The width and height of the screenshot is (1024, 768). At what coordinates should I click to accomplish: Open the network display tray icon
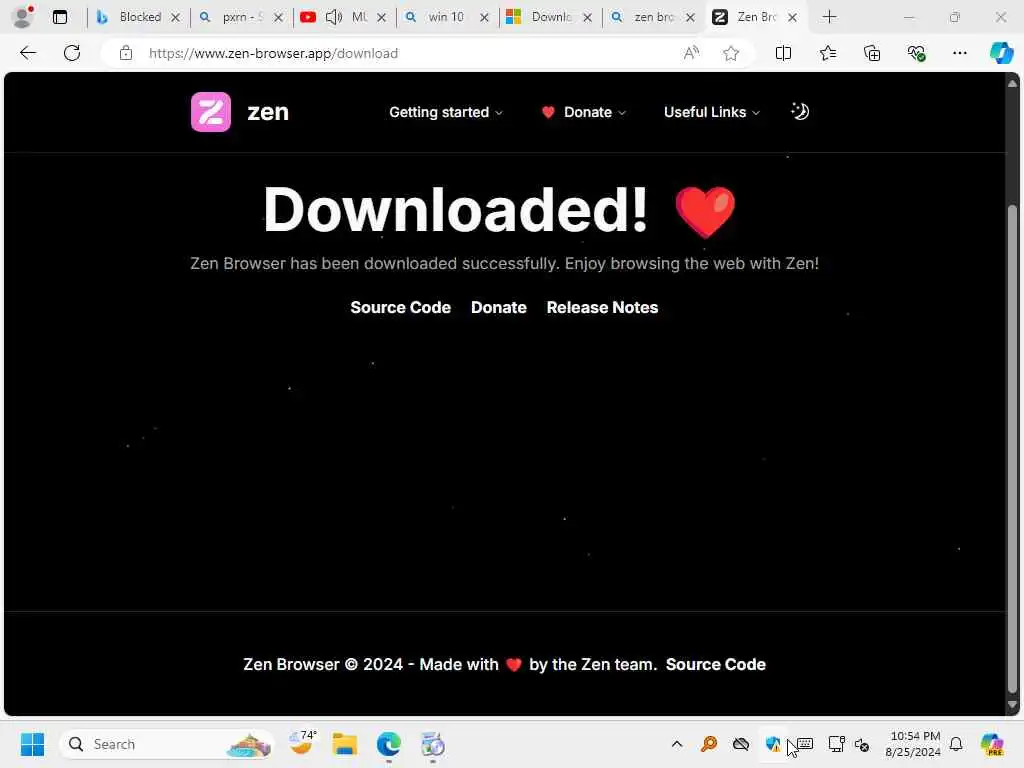[x=836, y=744]
